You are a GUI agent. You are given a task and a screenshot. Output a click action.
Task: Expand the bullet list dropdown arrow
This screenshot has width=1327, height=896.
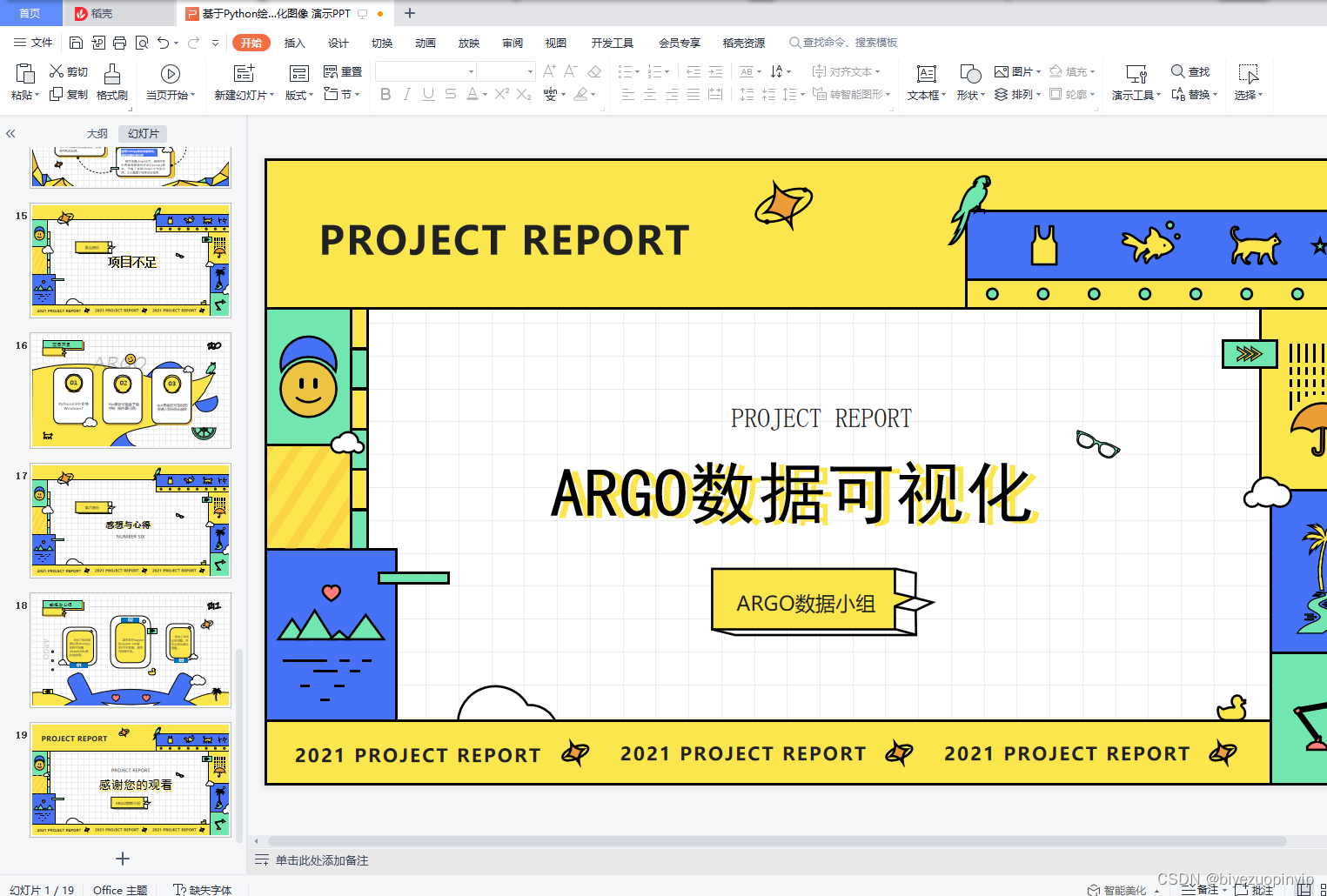pos(637,72)
